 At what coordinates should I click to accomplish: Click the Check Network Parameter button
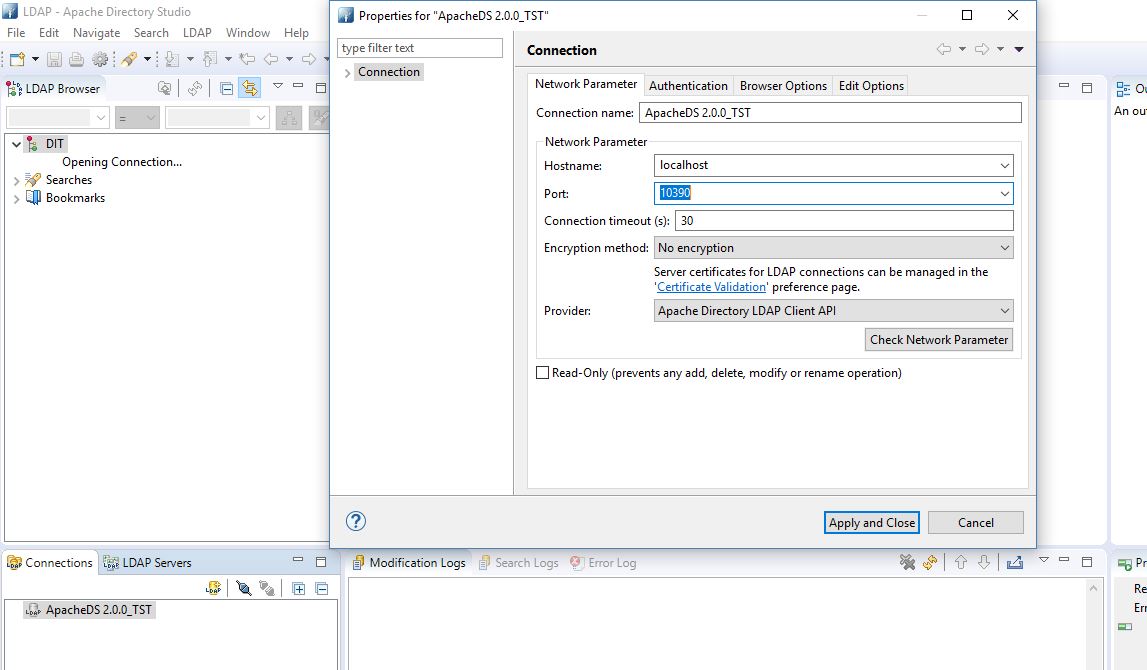click(938, 340)
